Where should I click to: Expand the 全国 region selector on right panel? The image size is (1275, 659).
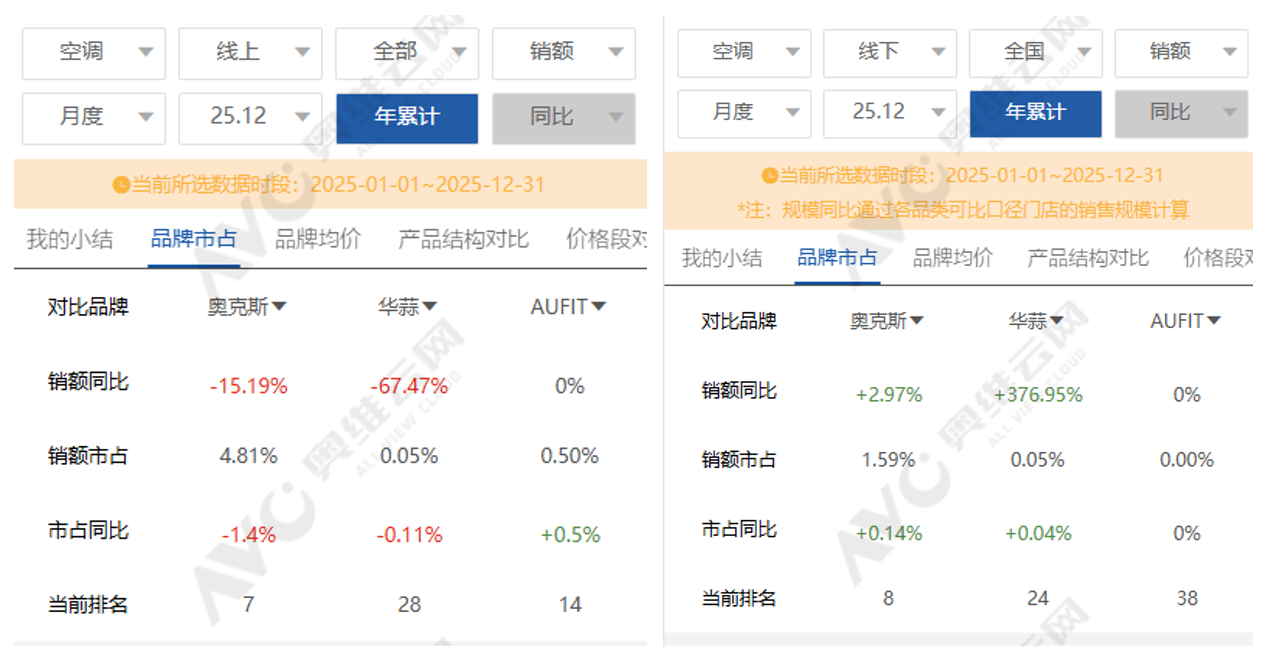[x=1035, y=53]
